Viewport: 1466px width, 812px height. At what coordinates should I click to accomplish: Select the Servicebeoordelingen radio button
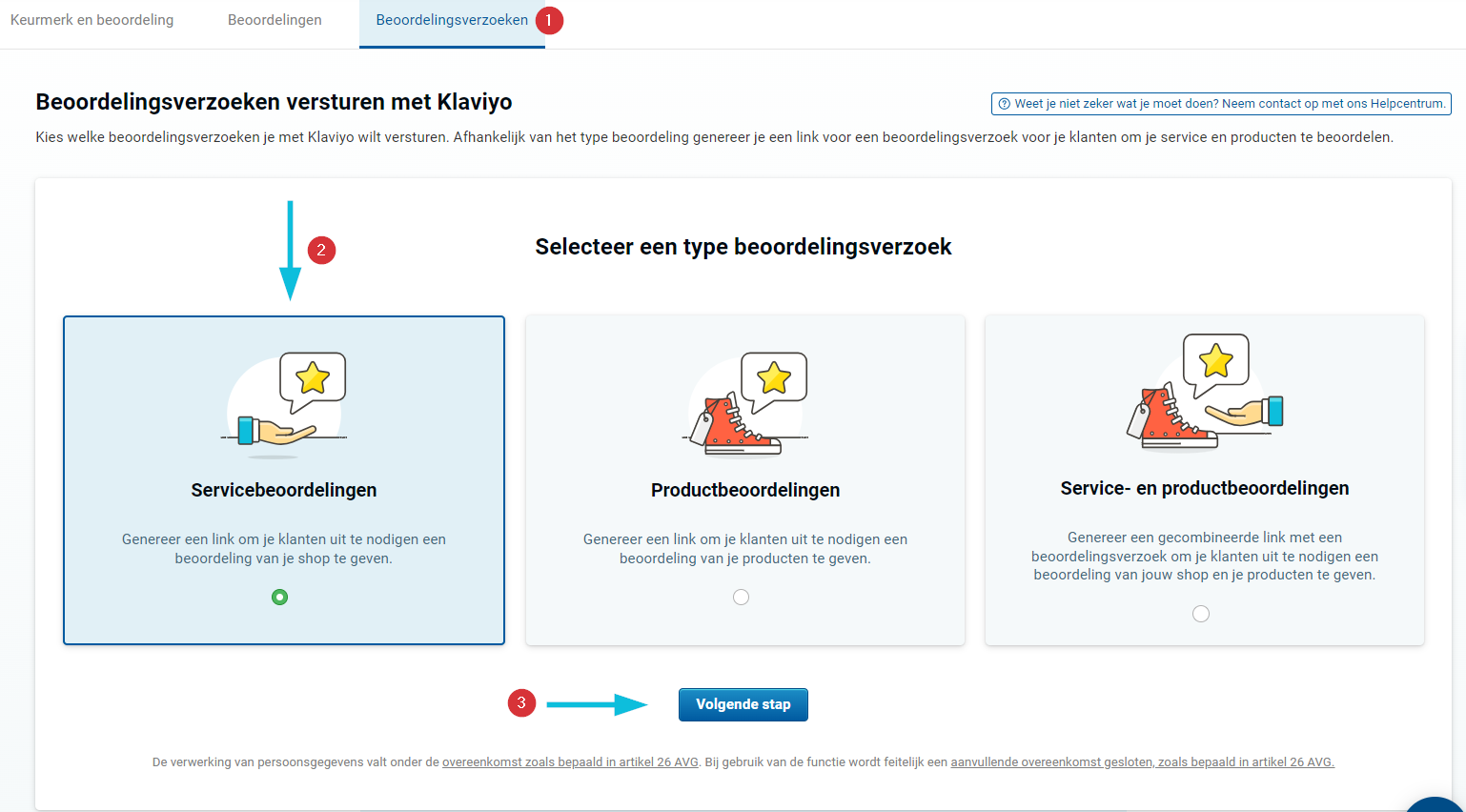click(279, 598)
